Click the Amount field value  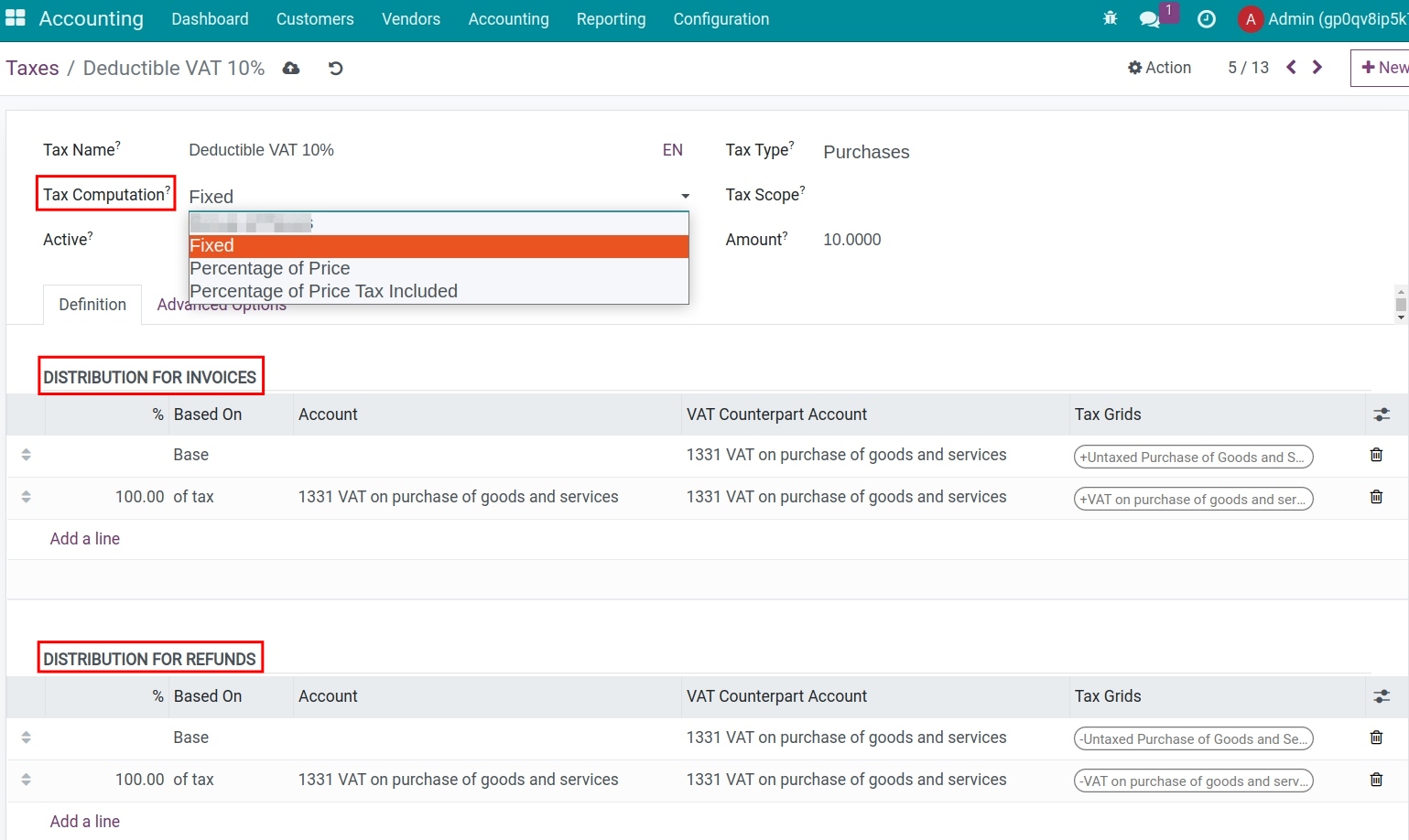tap(851, 240)
